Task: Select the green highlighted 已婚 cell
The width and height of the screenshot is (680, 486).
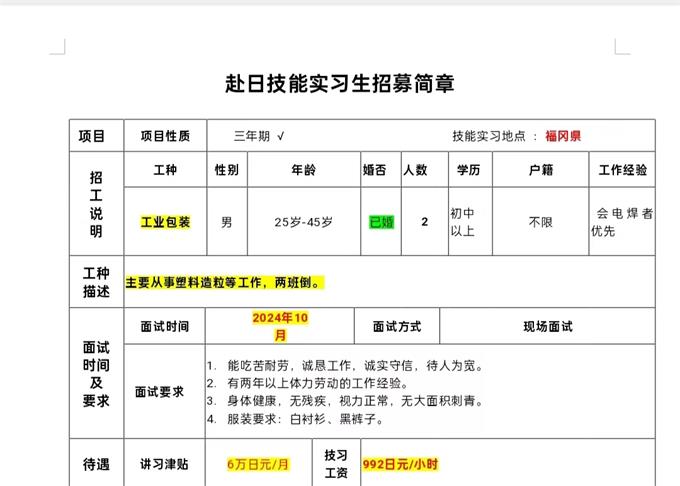Action: click(381, 222)
